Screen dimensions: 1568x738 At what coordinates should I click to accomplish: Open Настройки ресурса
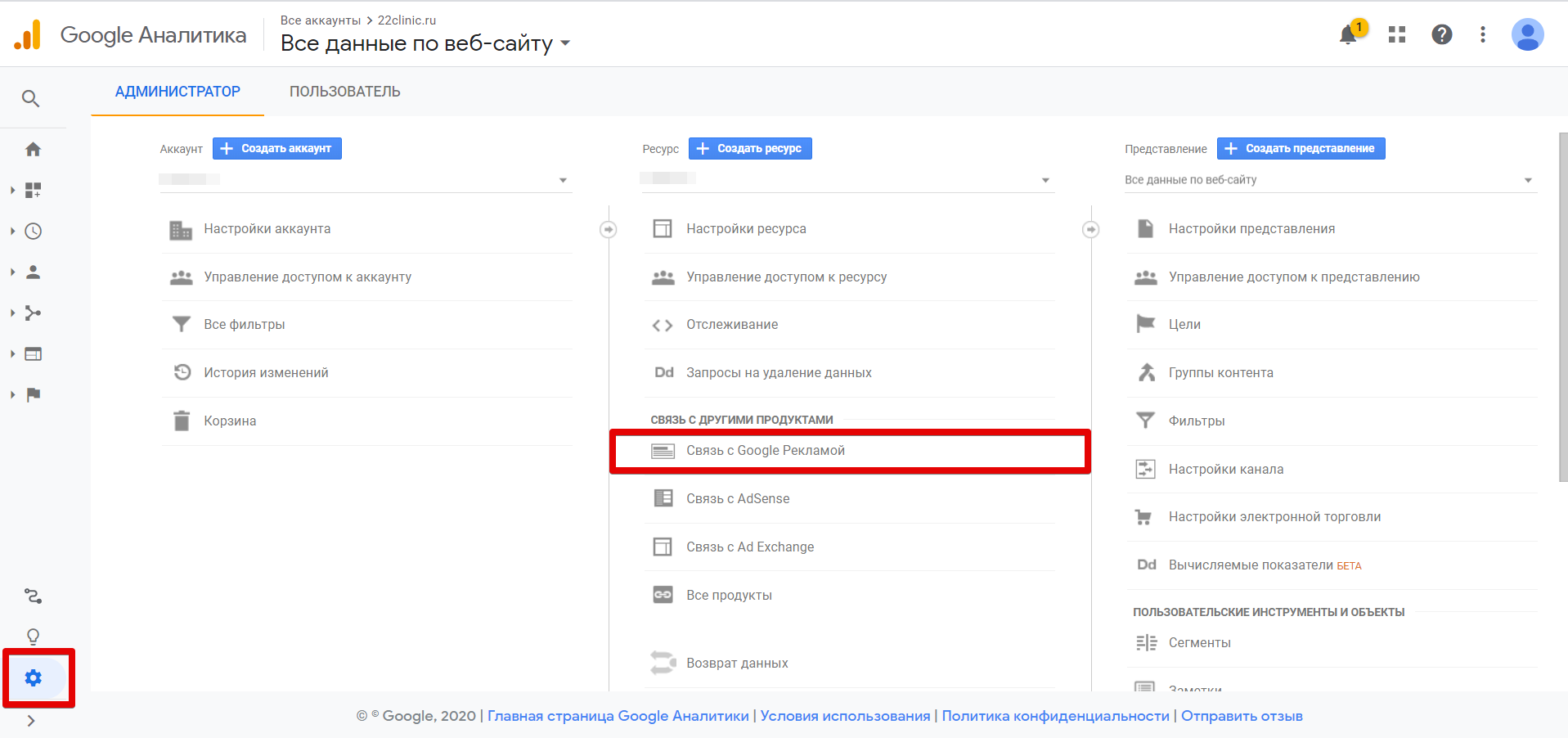[850, 229]
